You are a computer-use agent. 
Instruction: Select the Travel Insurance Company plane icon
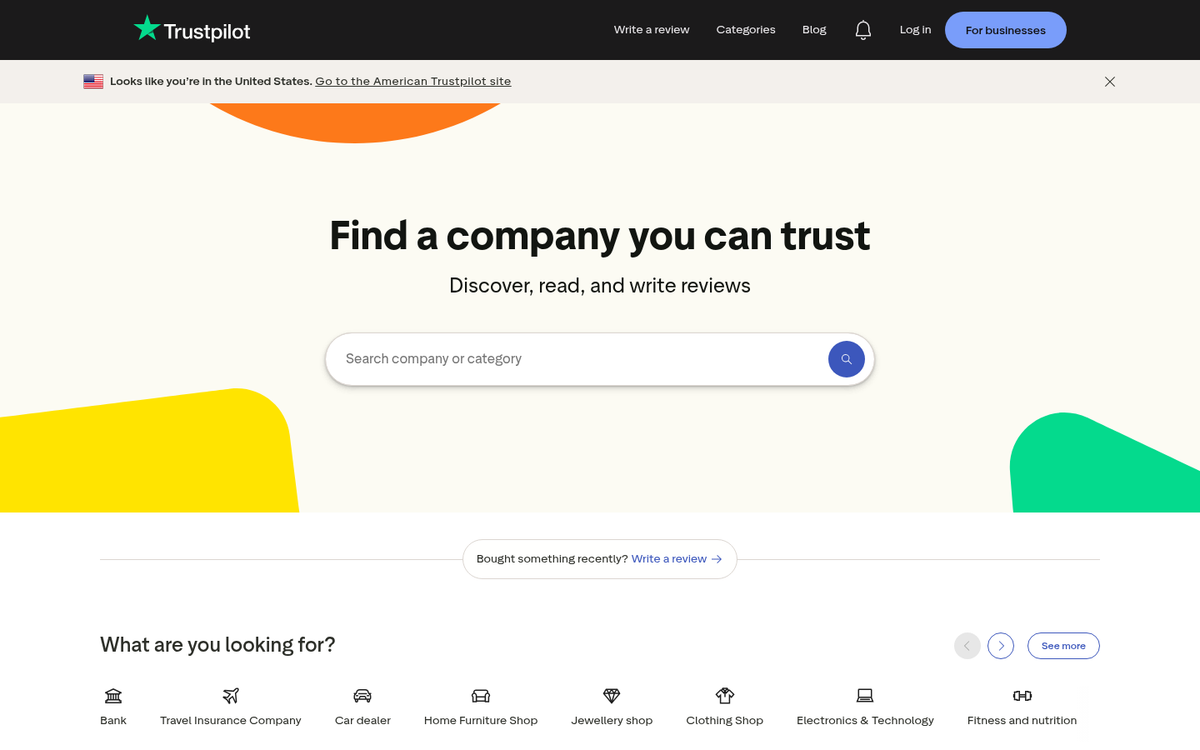click(230, 695)
